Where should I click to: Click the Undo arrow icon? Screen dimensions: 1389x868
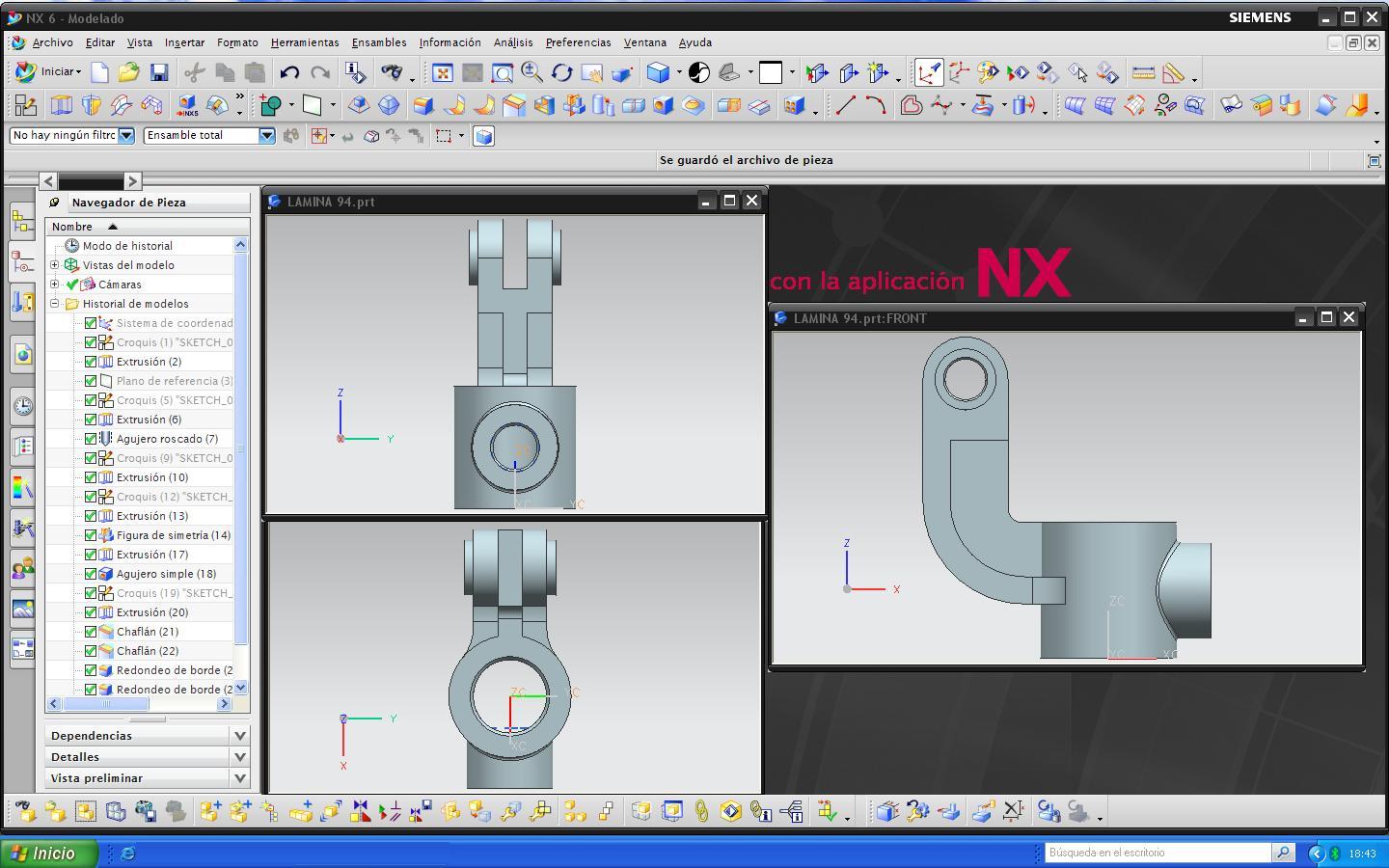click(289, 72)
